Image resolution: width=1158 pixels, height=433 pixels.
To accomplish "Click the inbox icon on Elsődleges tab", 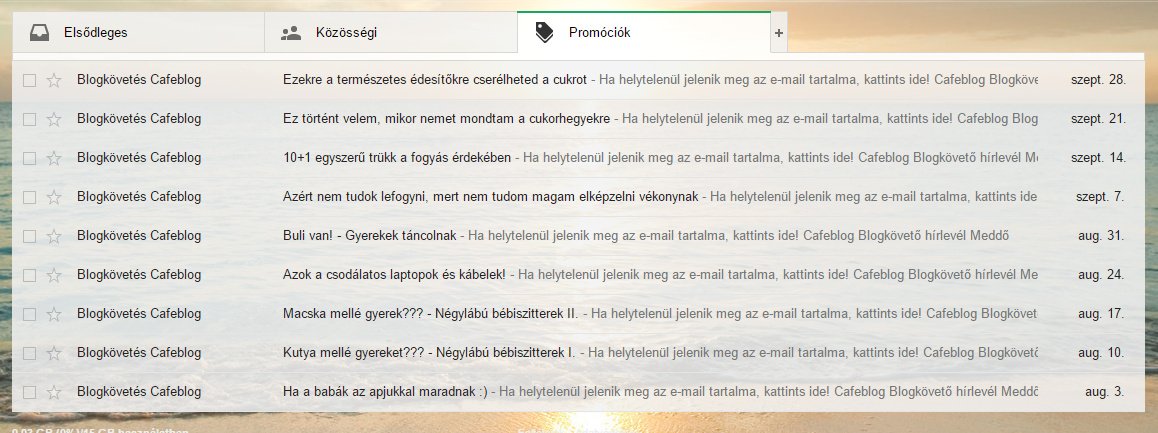I will (38, 32).
